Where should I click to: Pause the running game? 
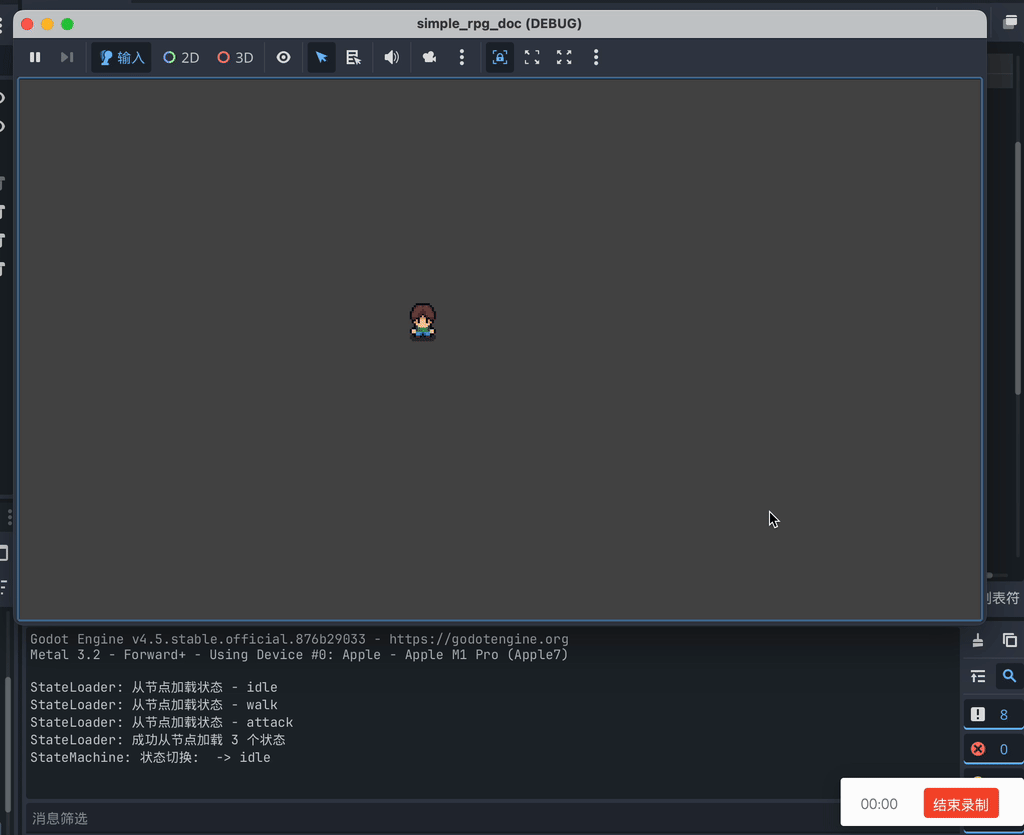pyautogui.click(x=35, y=57)
